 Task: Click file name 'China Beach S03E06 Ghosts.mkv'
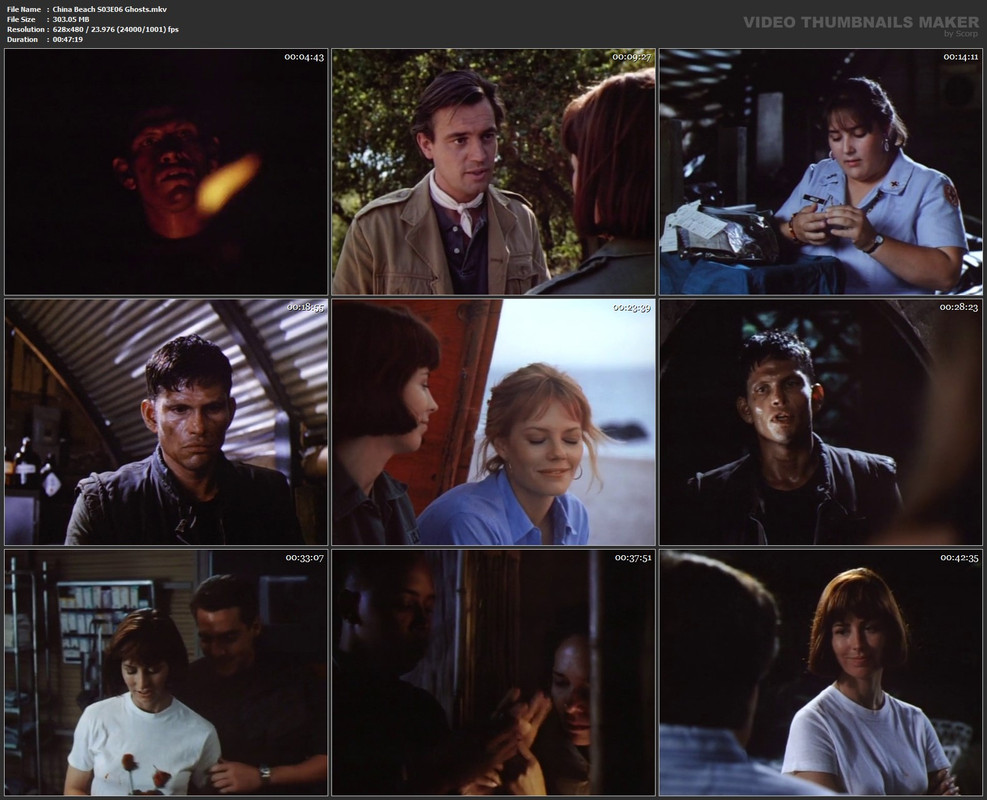coord(110,9)
